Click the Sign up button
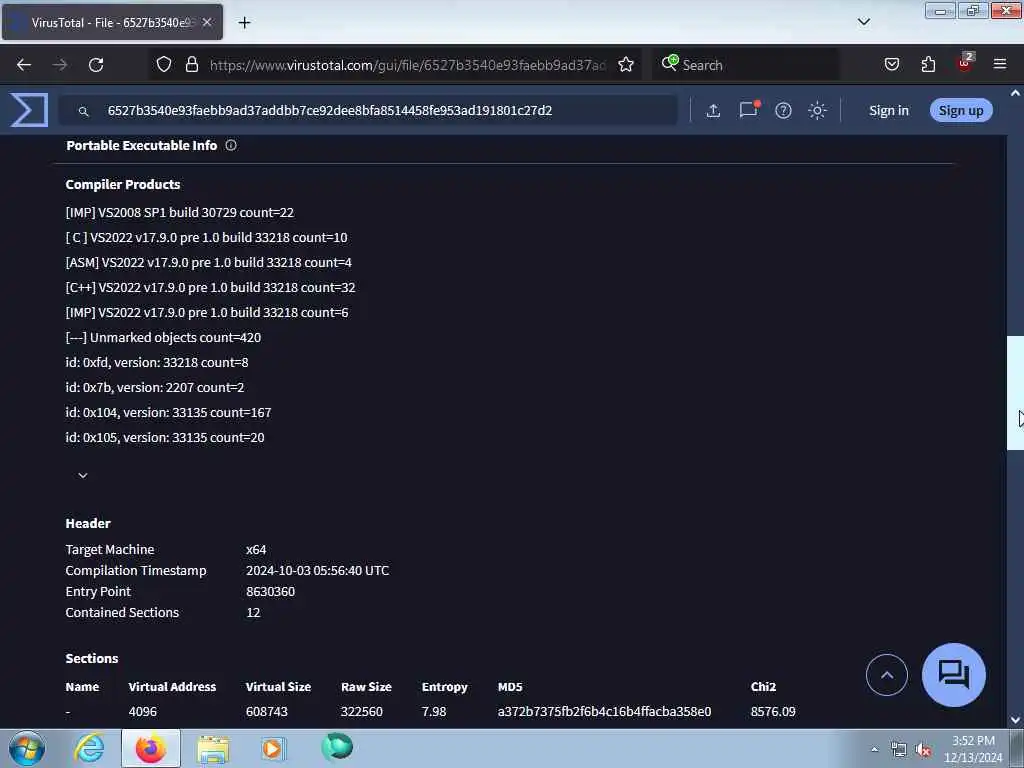 [961, 110]
